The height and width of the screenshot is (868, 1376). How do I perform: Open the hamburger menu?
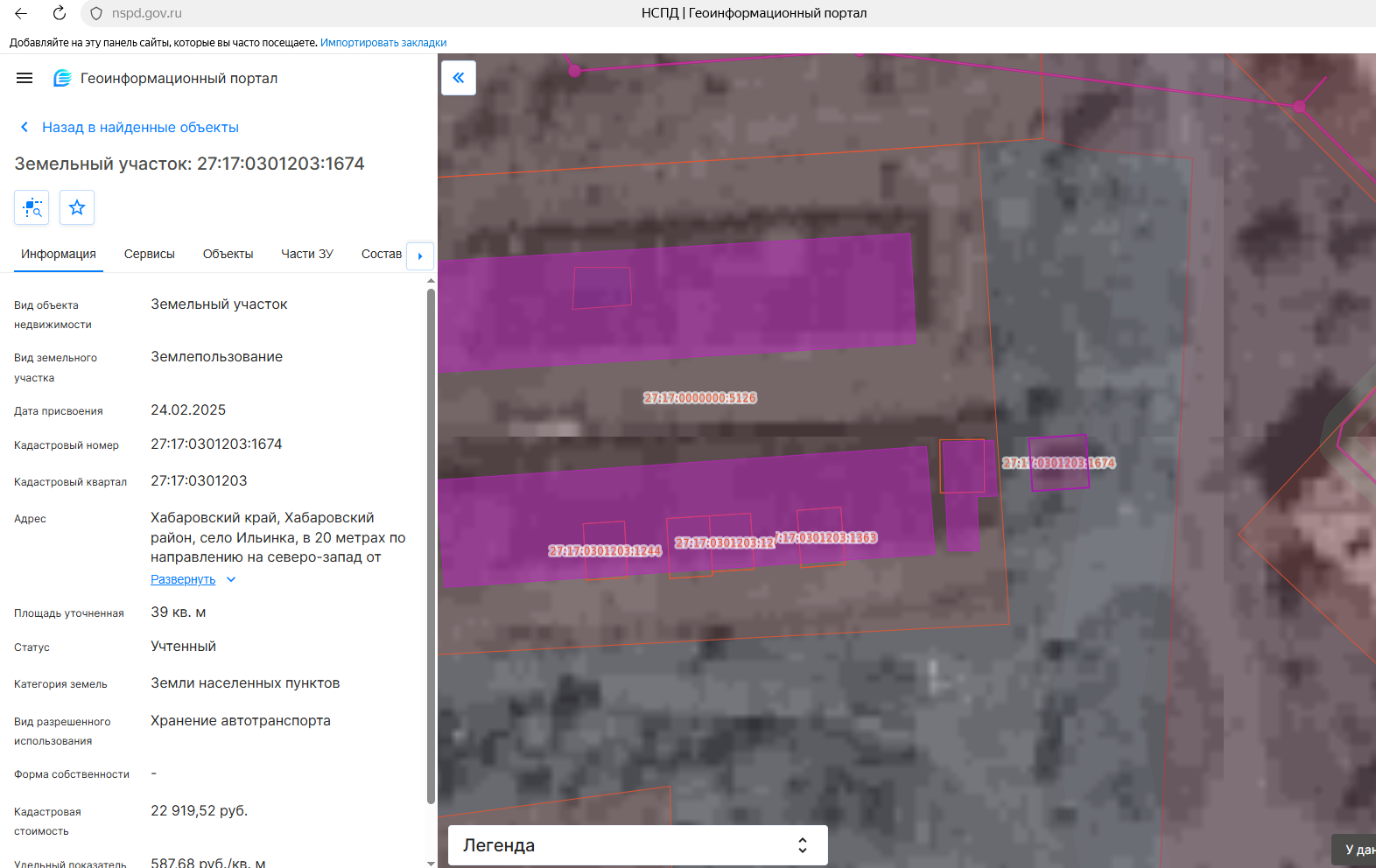[25, 78]
